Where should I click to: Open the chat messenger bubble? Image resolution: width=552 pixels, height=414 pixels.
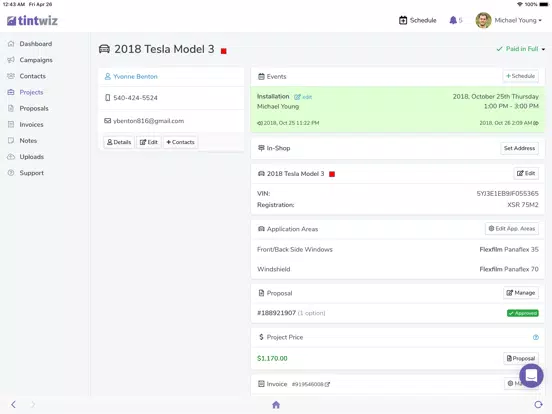[531, 376]
